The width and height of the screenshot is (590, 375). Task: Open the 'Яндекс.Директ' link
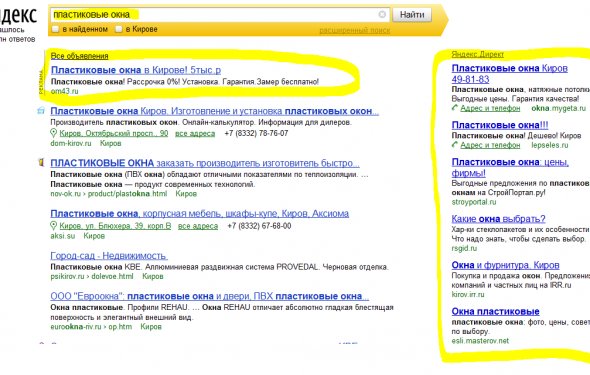click(x=477, y=54)
